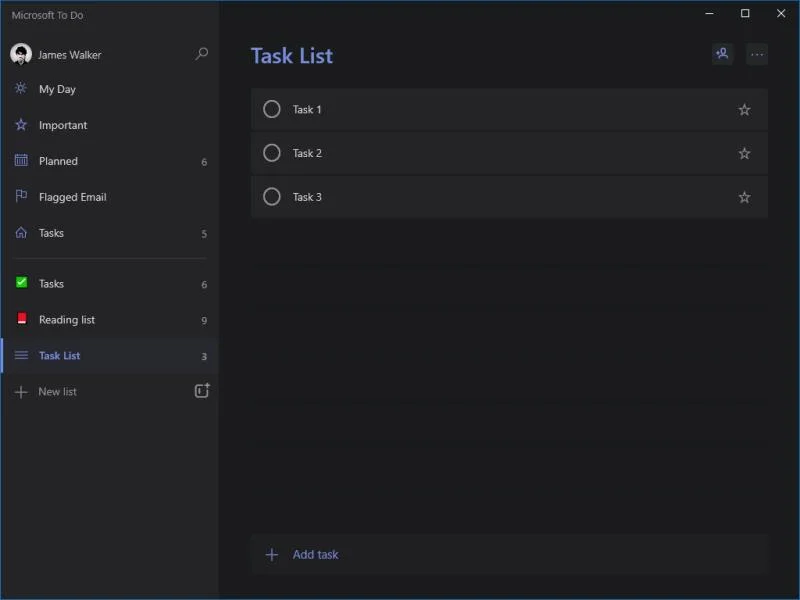Go to the Important list

coord(110,125)
